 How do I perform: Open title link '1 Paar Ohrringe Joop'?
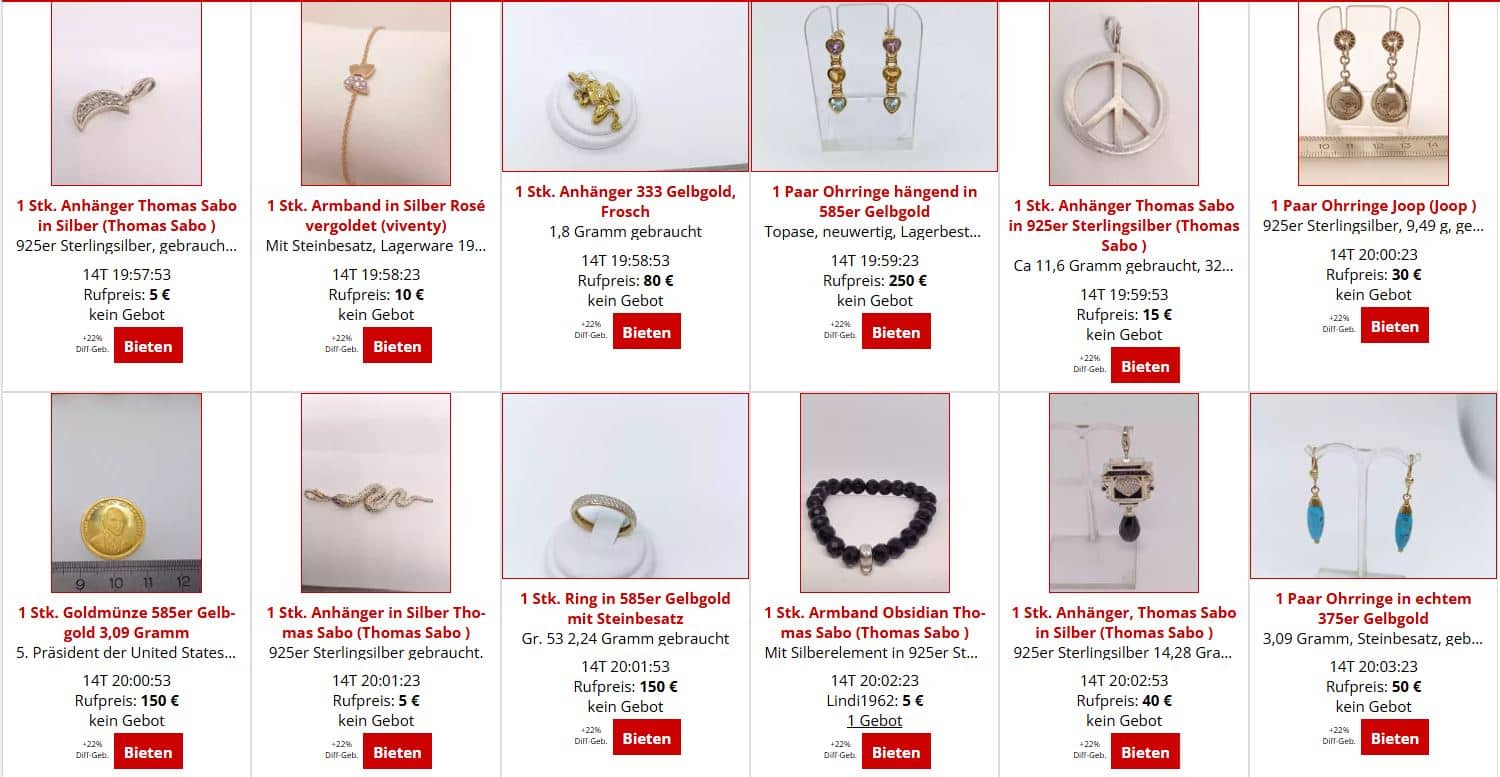pos(1374,206)
